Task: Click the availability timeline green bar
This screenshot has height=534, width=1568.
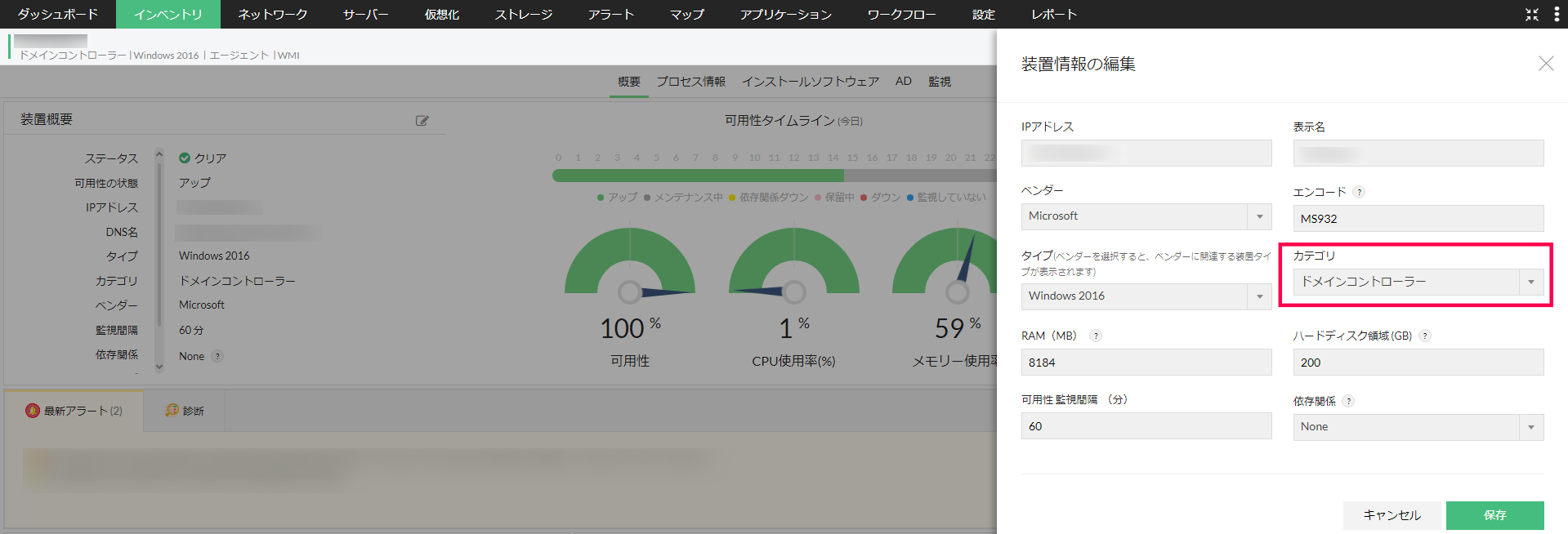Action: point(698,176)
